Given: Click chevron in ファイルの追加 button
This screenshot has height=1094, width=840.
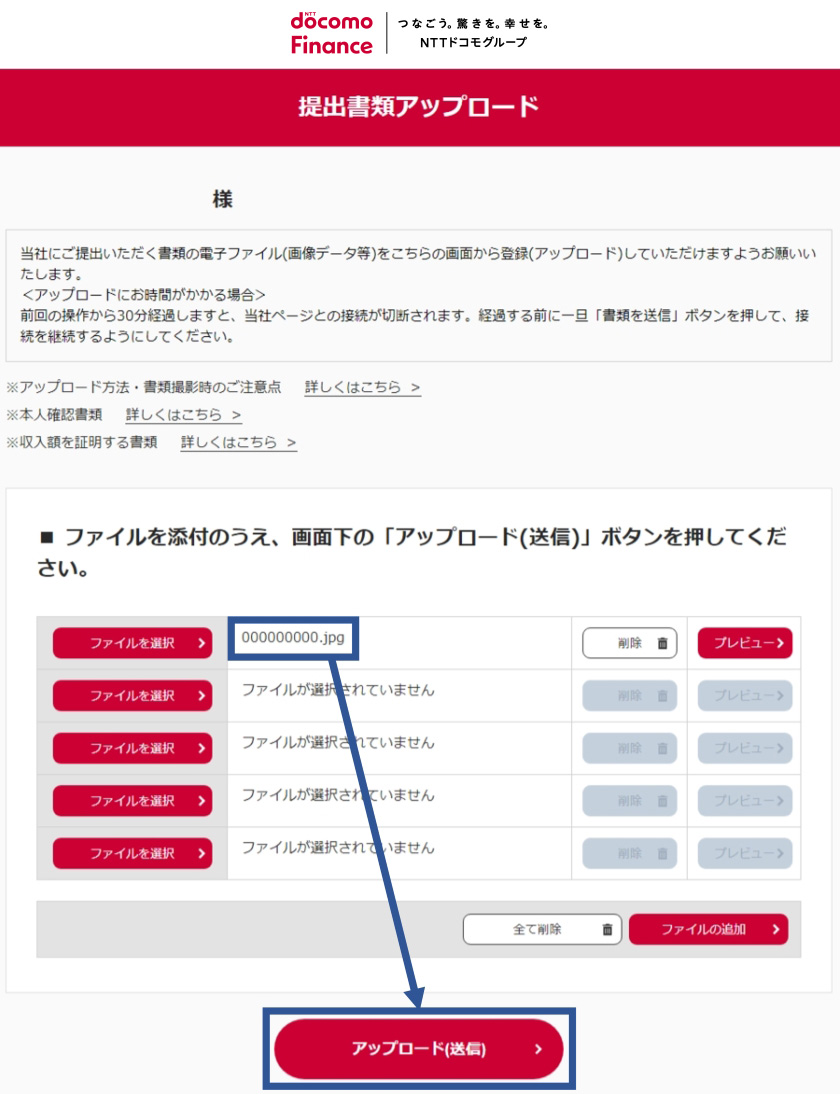Looking at the screenshot, I should tap(776, 929).
